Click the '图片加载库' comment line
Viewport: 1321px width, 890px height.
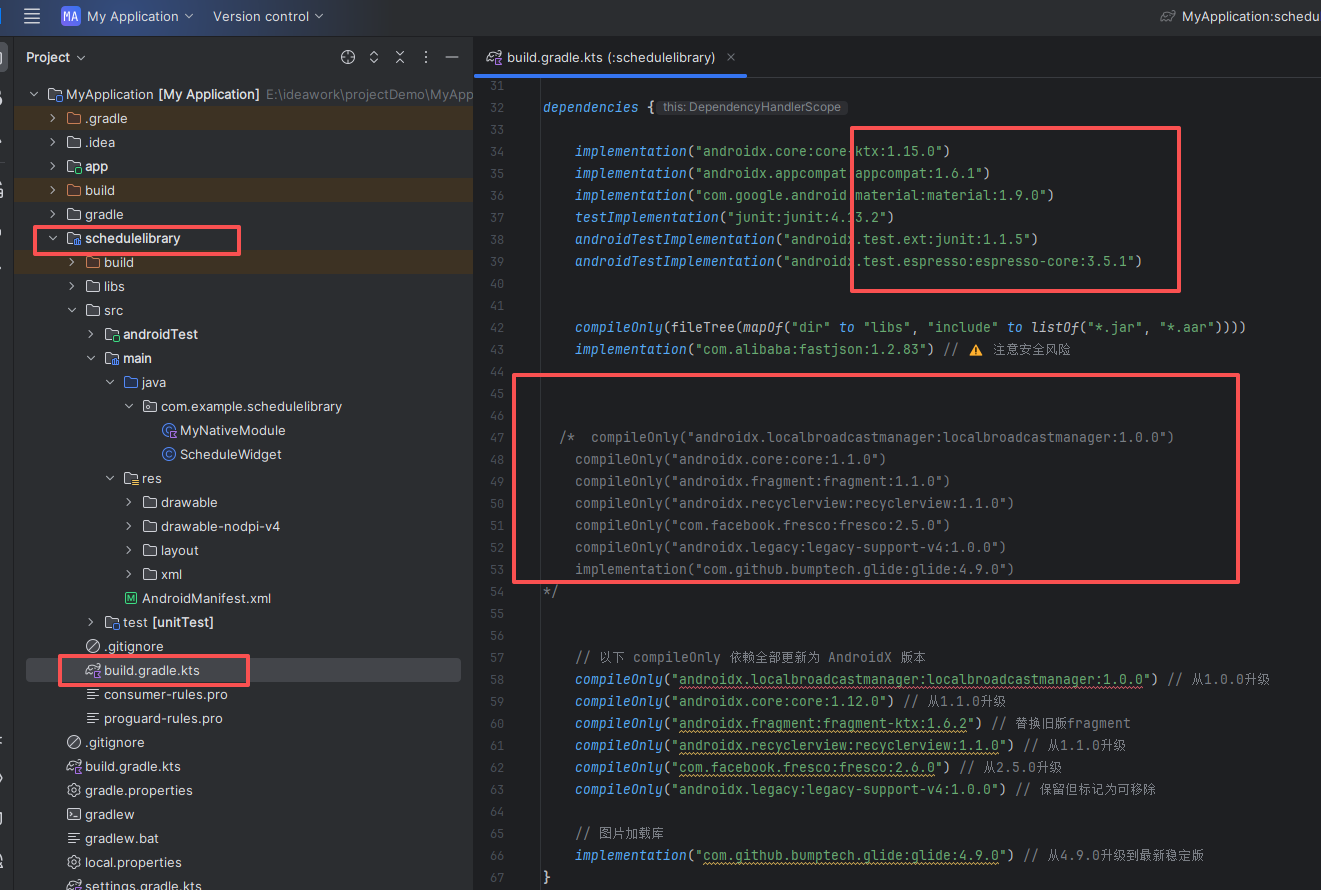point(619,833)
